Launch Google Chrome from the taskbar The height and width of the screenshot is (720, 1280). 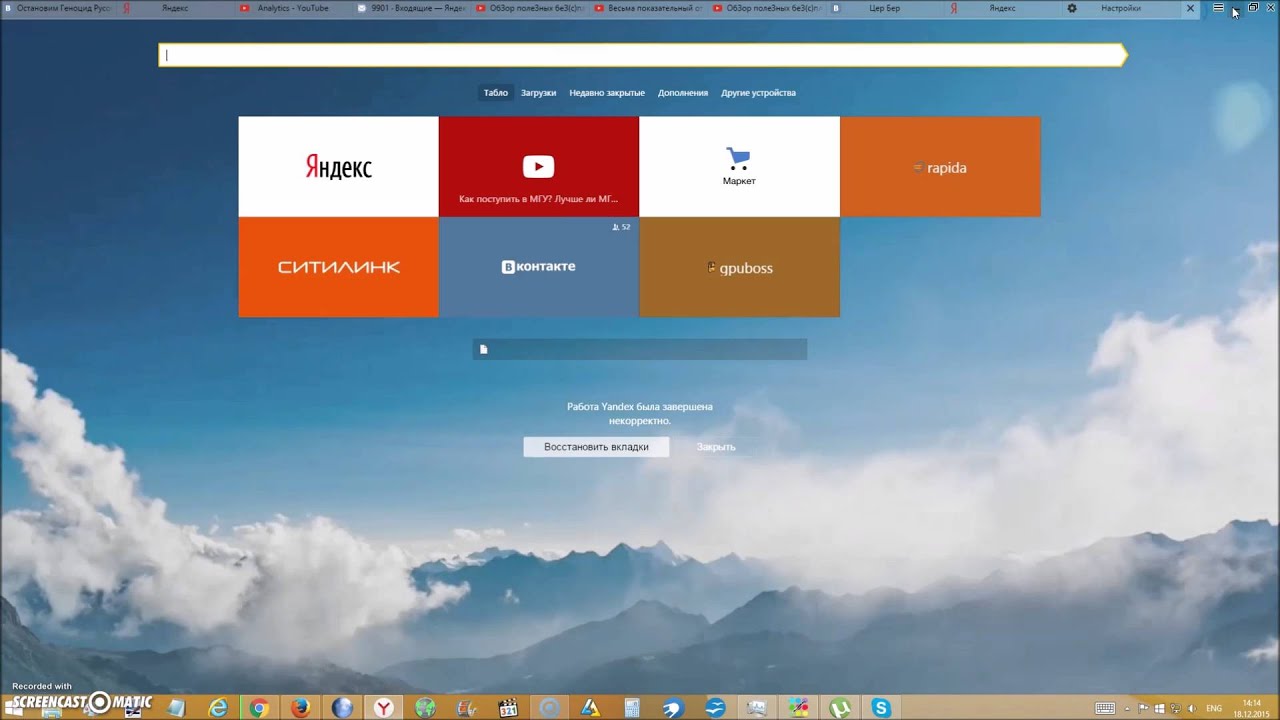click(259, 708)
